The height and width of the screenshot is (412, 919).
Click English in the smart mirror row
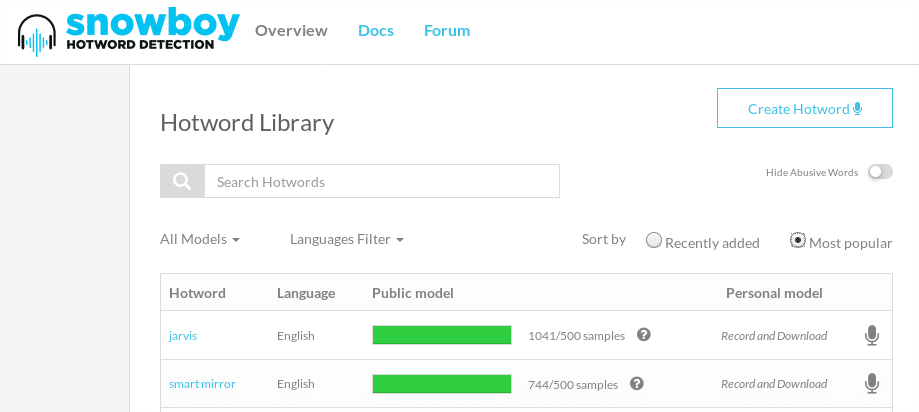(x=296, y=384)
